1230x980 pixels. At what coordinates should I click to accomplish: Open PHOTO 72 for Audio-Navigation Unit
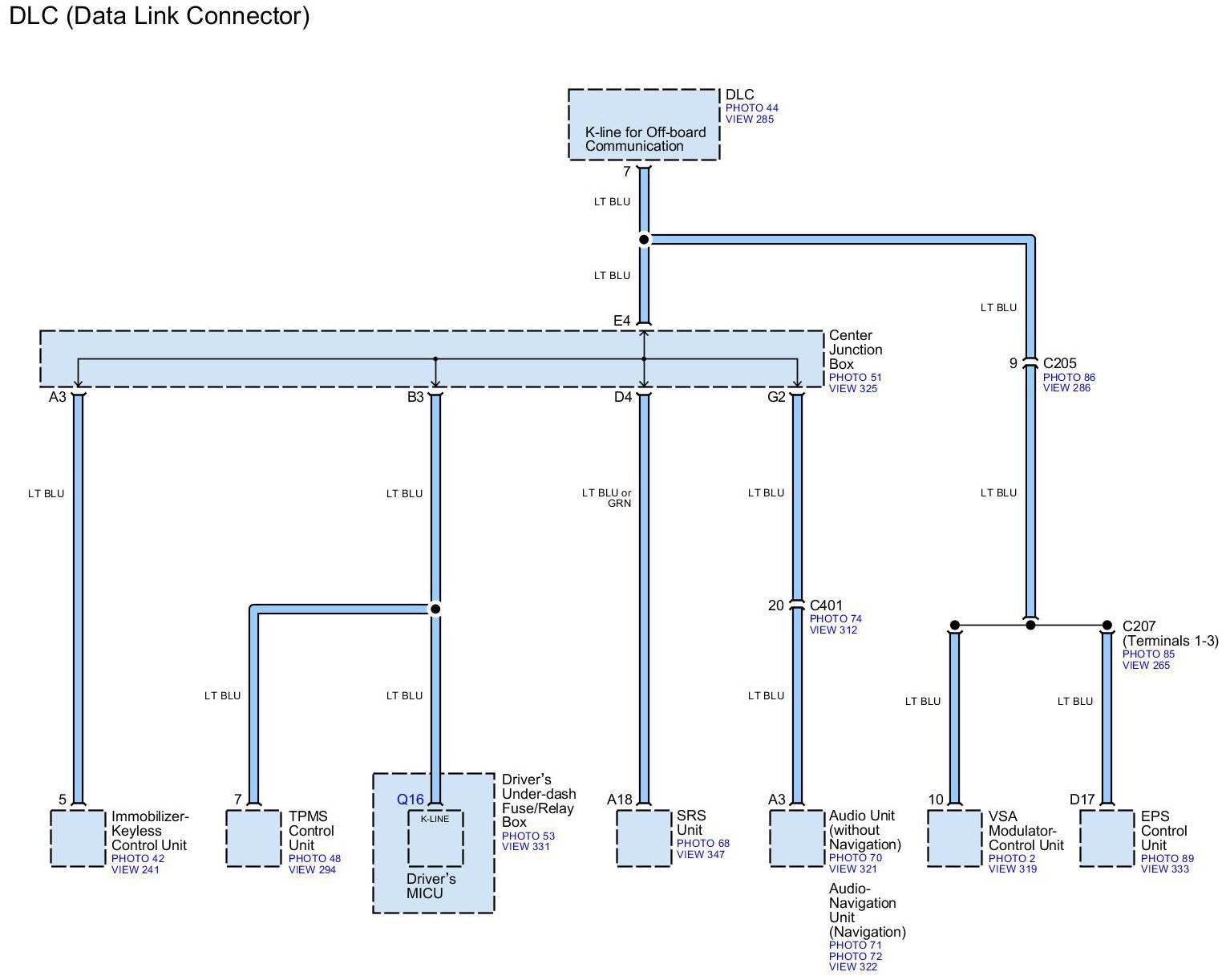pyautogui.click(x=855, y=957)
